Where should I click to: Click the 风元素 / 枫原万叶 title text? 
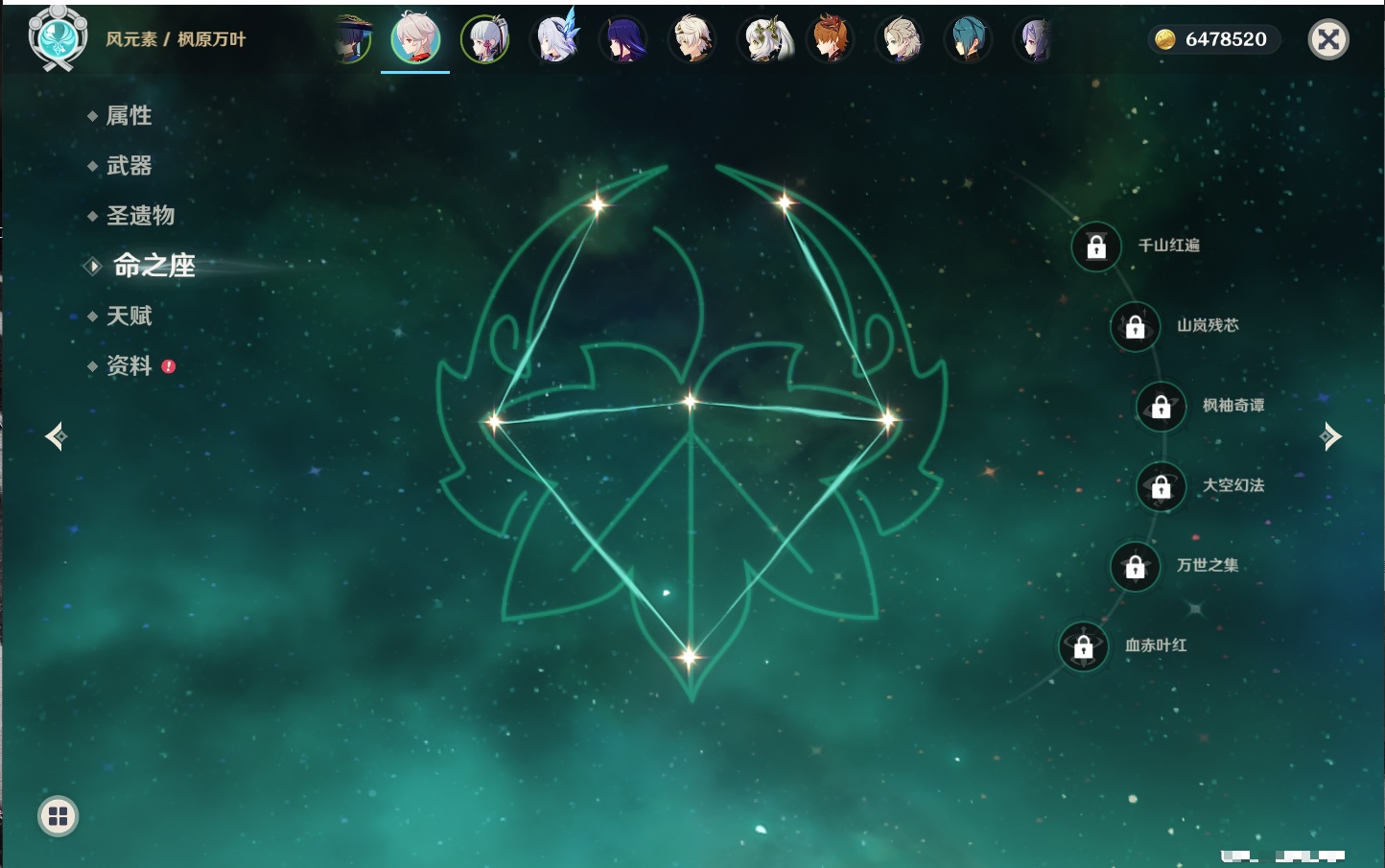click(x=176, y=39)
